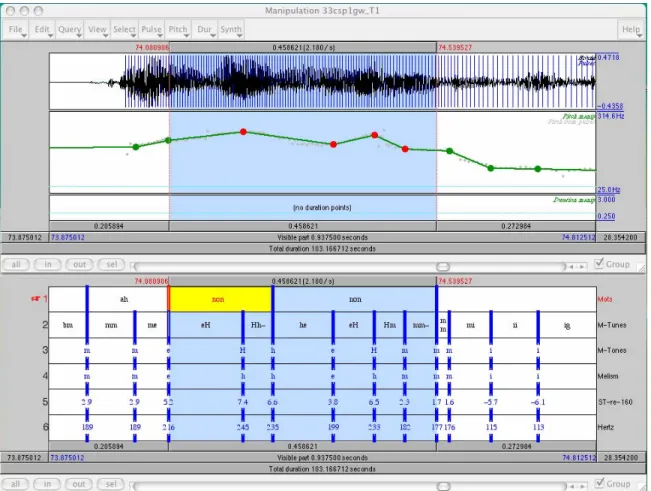Select the first green pitch point
Screen dimensions: 651x491
tap(135, 147)
